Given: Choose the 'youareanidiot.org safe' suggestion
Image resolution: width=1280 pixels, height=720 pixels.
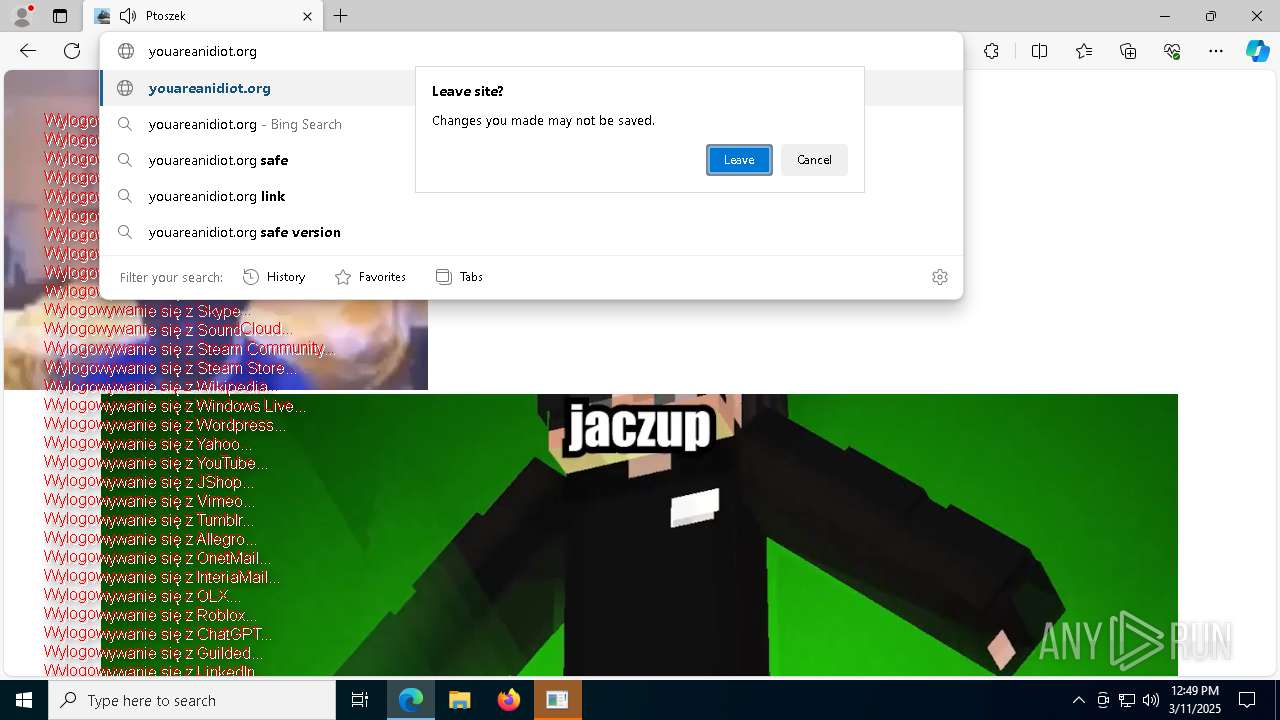Looking at the screenshot, I should point(531,160).
